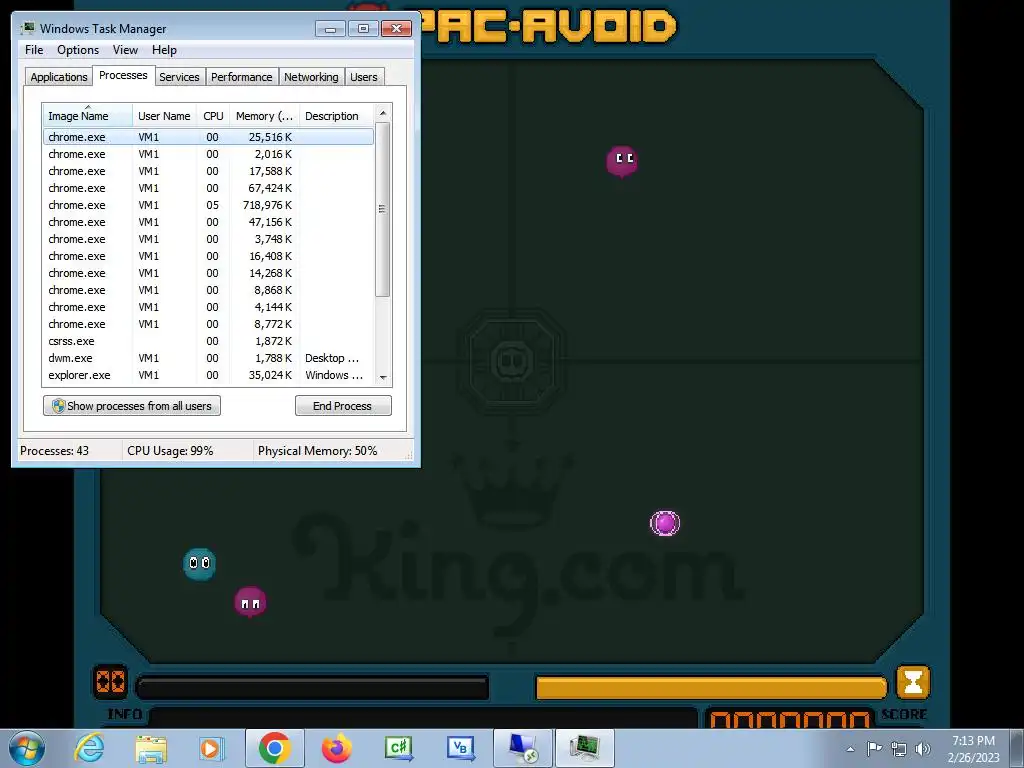Image resolution: width=1024 pixels, height=768 pixels.
Task: Click the process list scroll down arrow
Action: point(383,377)
